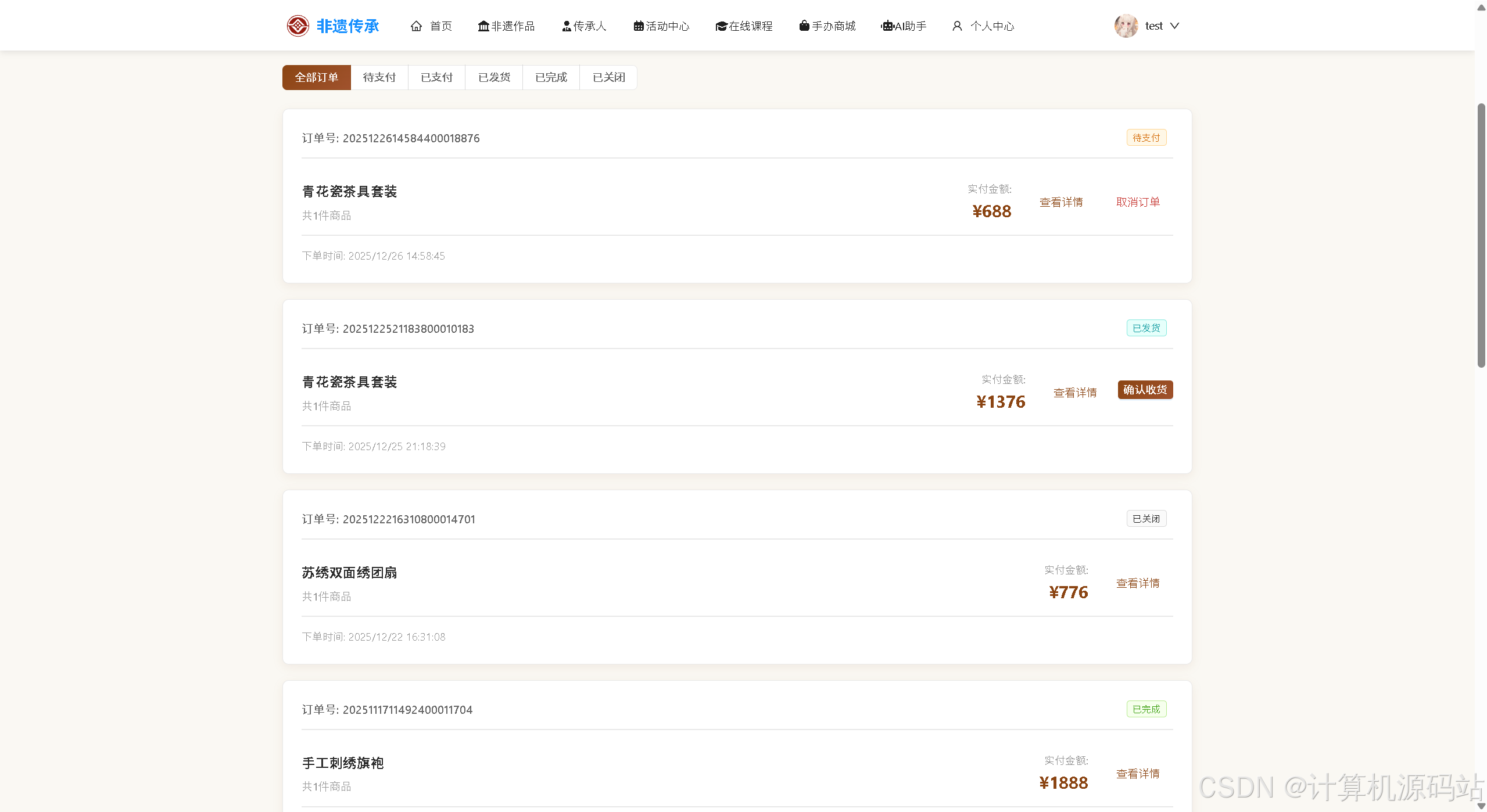The image size is (1487, 812).
Task: Click 确认收货 on the ¥1376 order
Action: point(1145,390)
